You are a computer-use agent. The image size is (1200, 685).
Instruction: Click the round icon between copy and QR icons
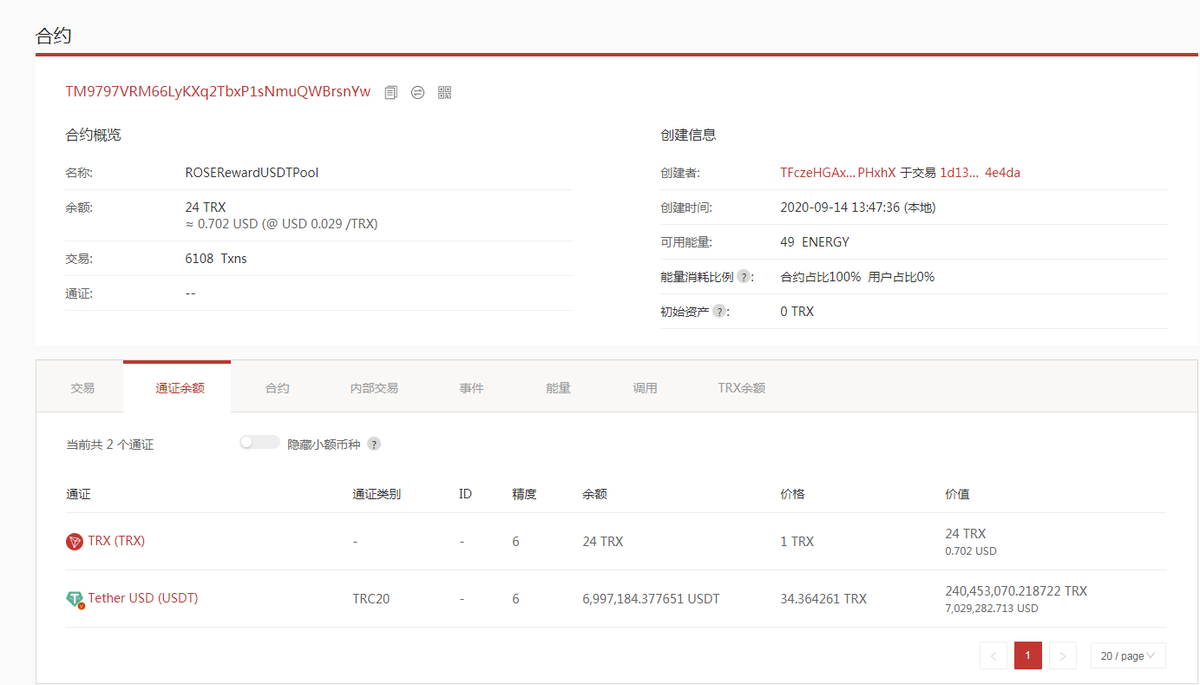[x=418, y=92]
